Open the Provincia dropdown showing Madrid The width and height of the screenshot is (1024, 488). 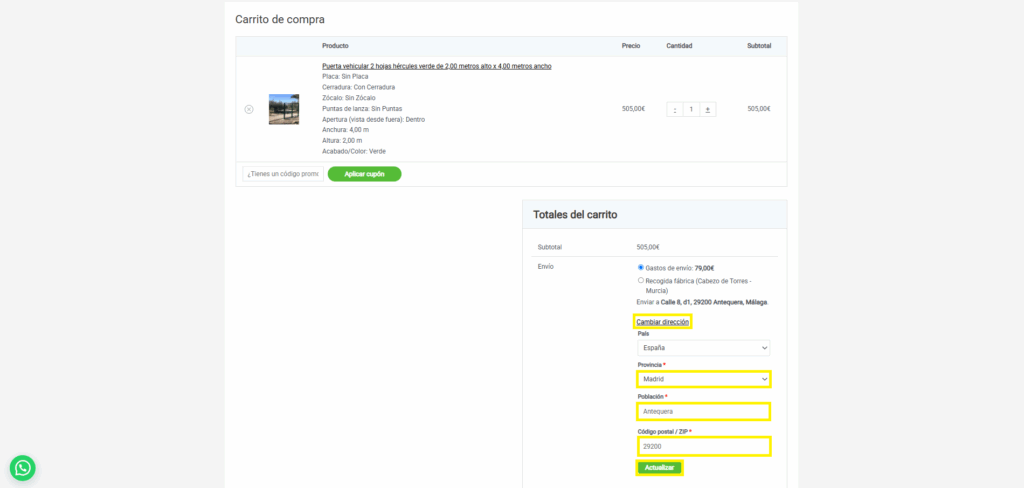tap(704, 380)
